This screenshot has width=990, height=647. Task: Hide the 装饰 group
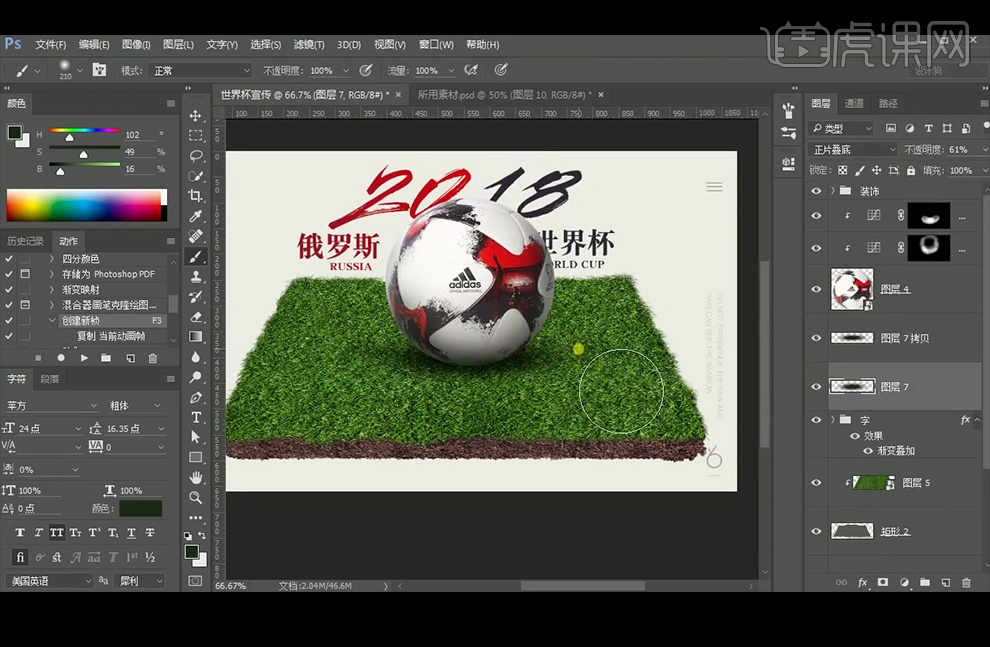(x=816, y=191)
